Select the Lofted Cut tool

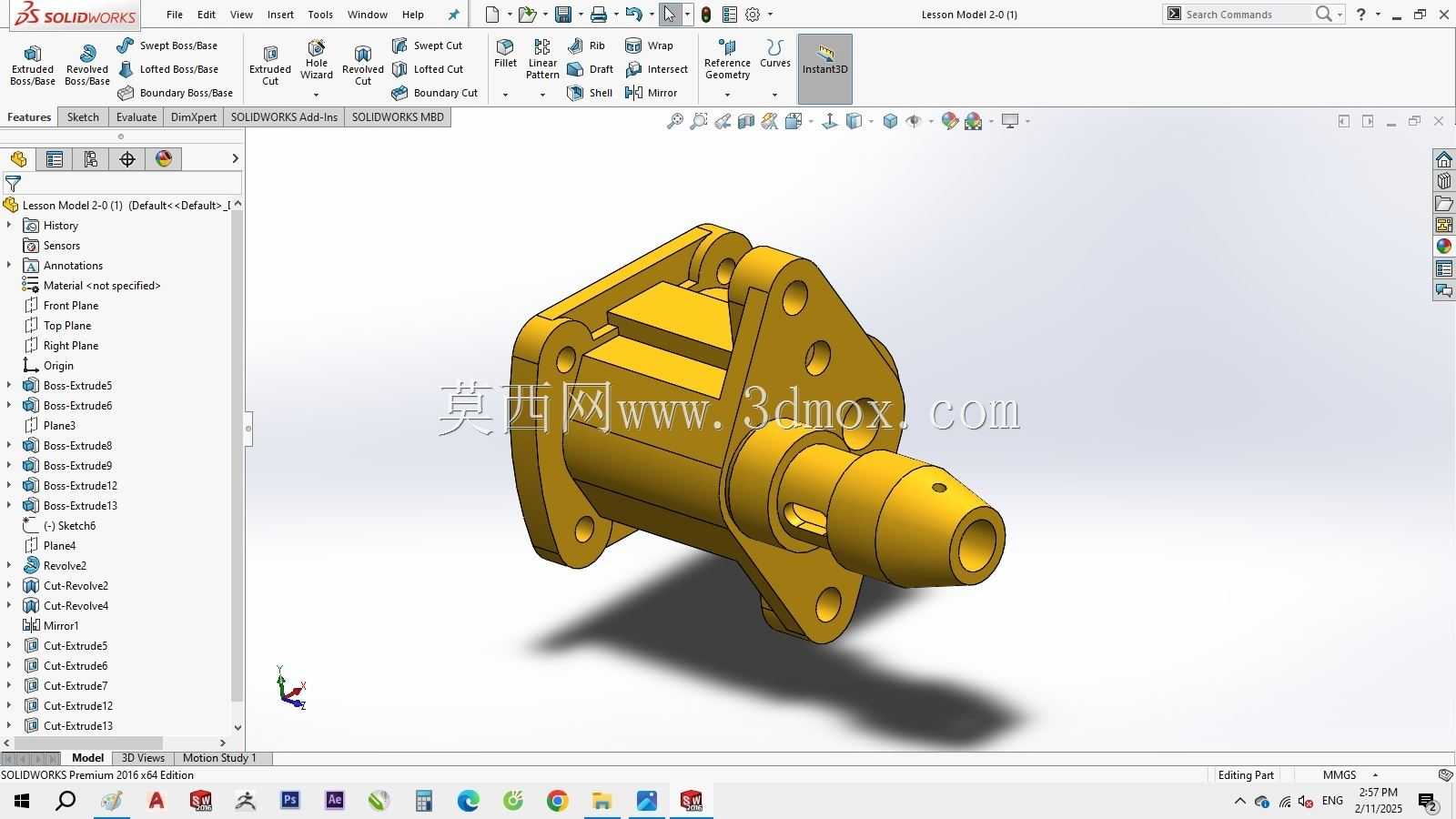click(428, 69)
